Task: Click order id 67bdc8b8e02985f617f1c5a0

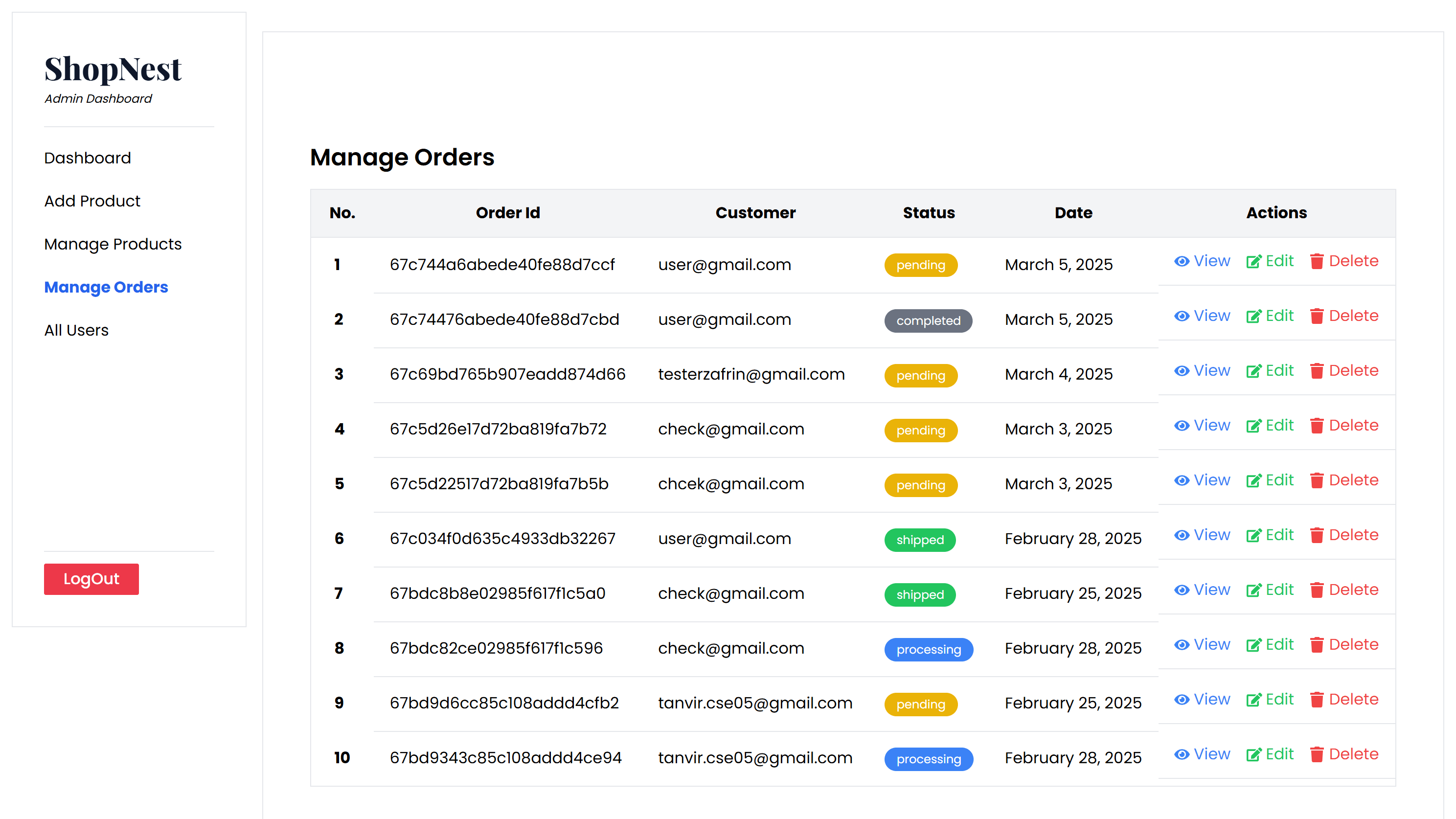Action: [498, 594]
